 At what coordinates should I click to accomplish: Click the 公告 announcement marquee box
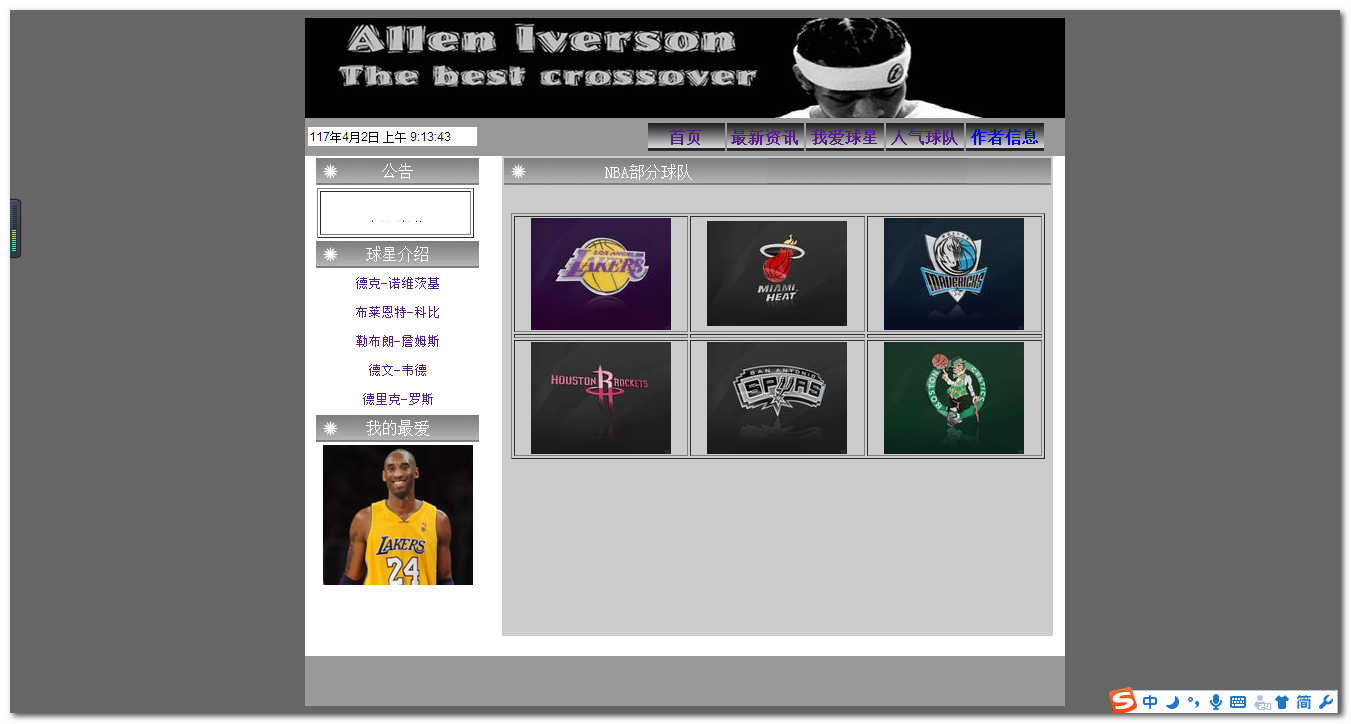coord(395,213)
